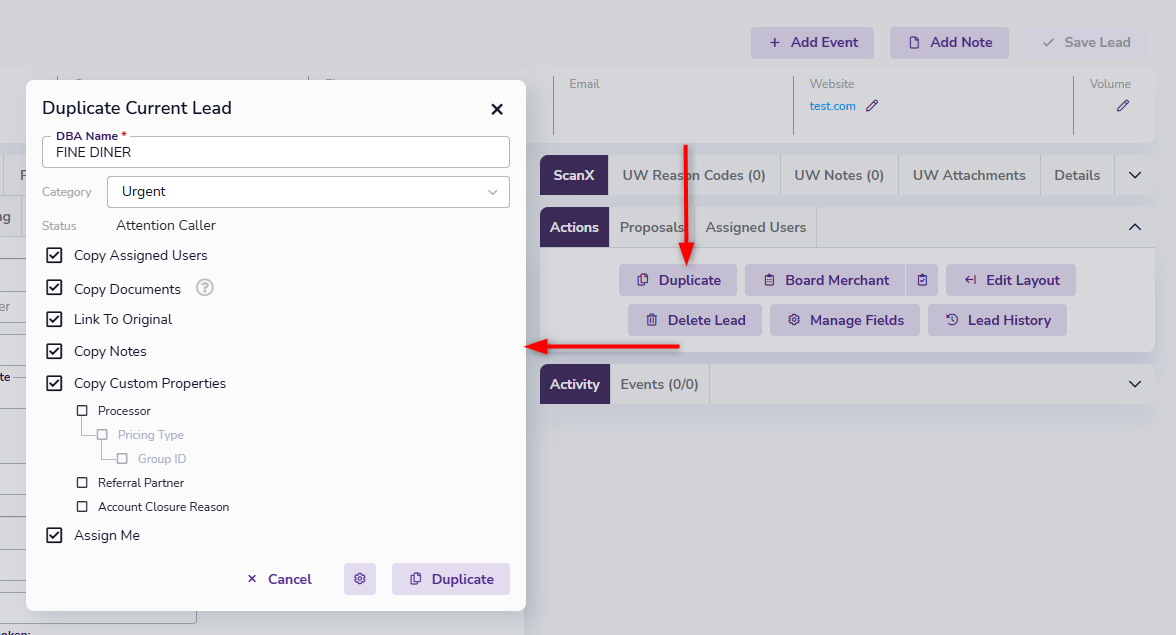Toggle the Assign Me checkbox
The image size is (1176, 635).
pyautogui.click(x=54, y=535)
